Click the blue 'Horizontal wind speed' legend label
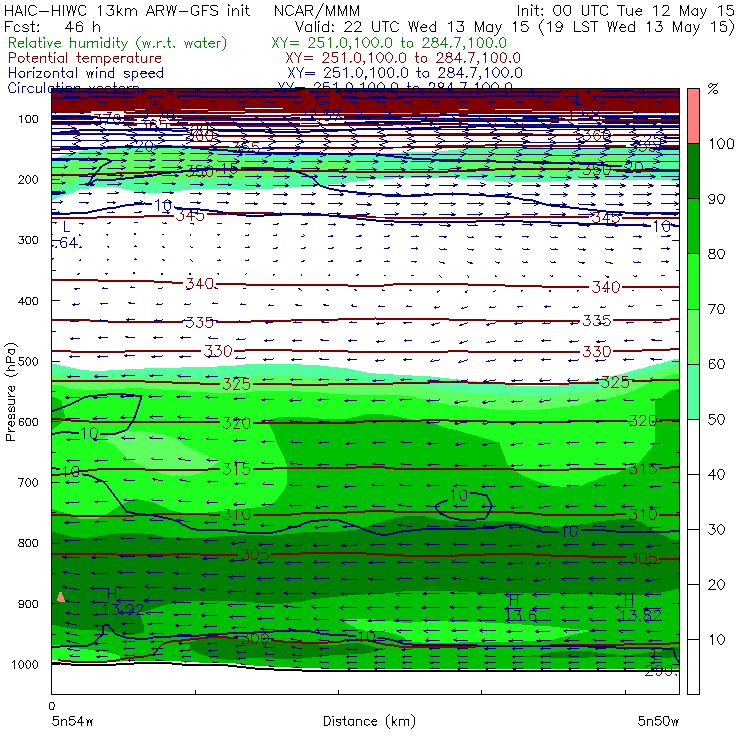 click(x=86, y=73)
